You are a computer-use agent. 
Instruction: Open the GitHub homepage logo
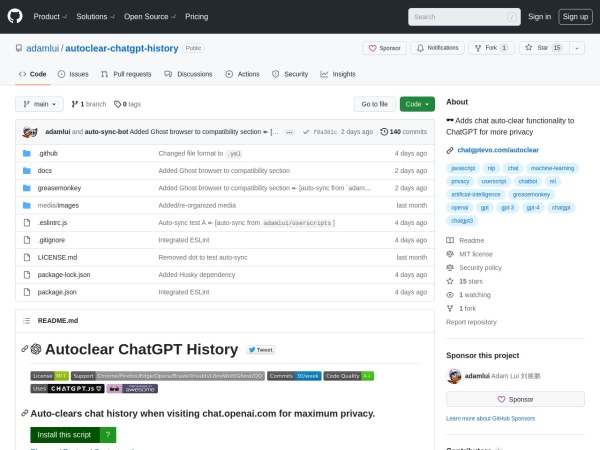15,16
